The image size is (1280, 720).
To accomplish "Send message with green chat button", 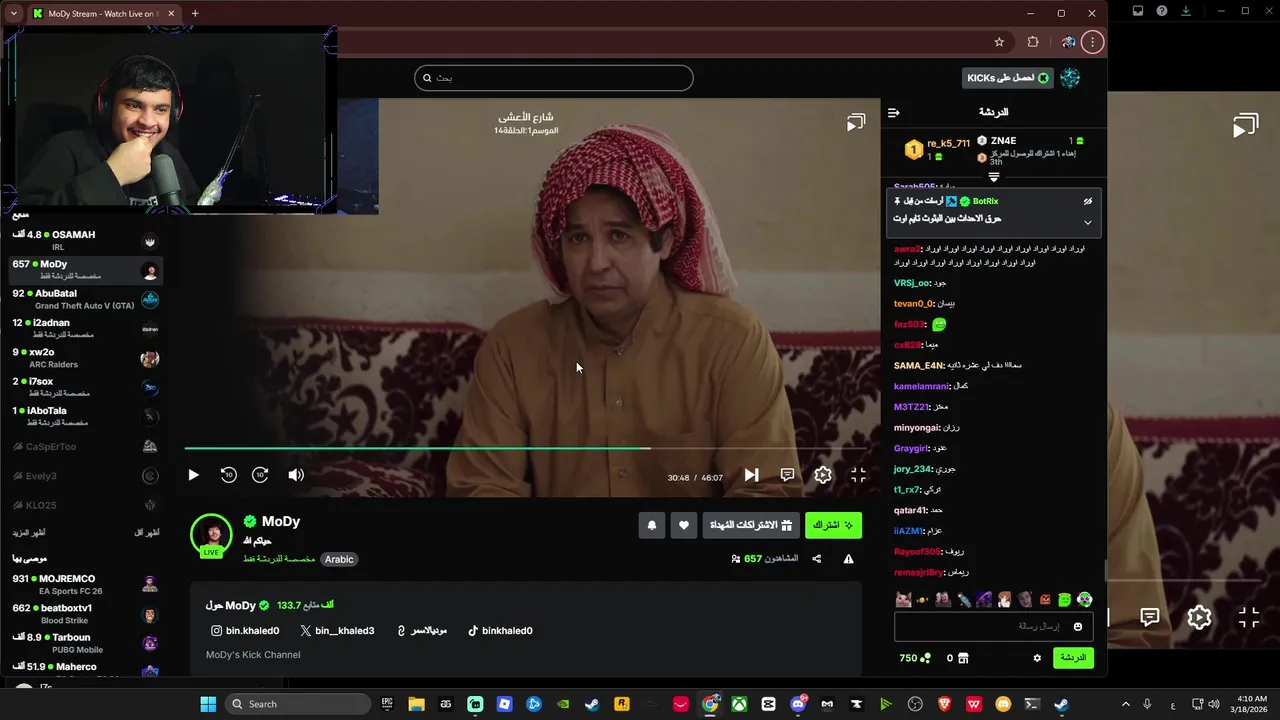I will 1073,658.
